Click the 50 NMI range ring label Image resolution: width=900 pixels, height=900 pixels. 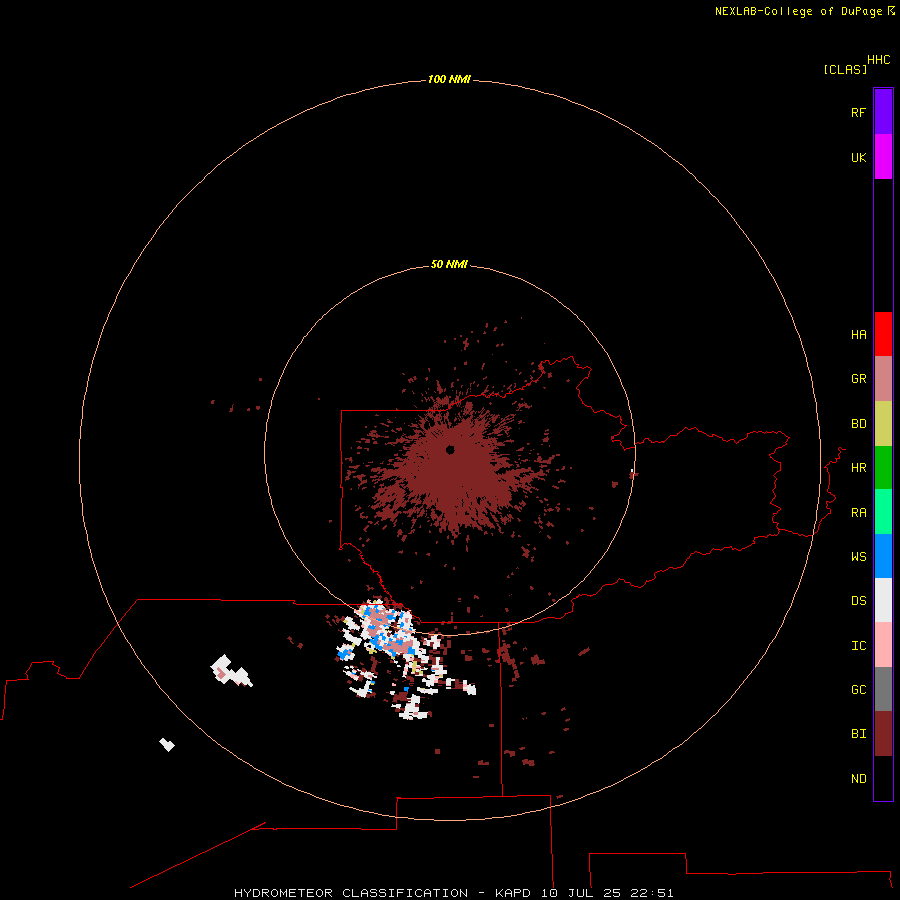tap(449, 264)
